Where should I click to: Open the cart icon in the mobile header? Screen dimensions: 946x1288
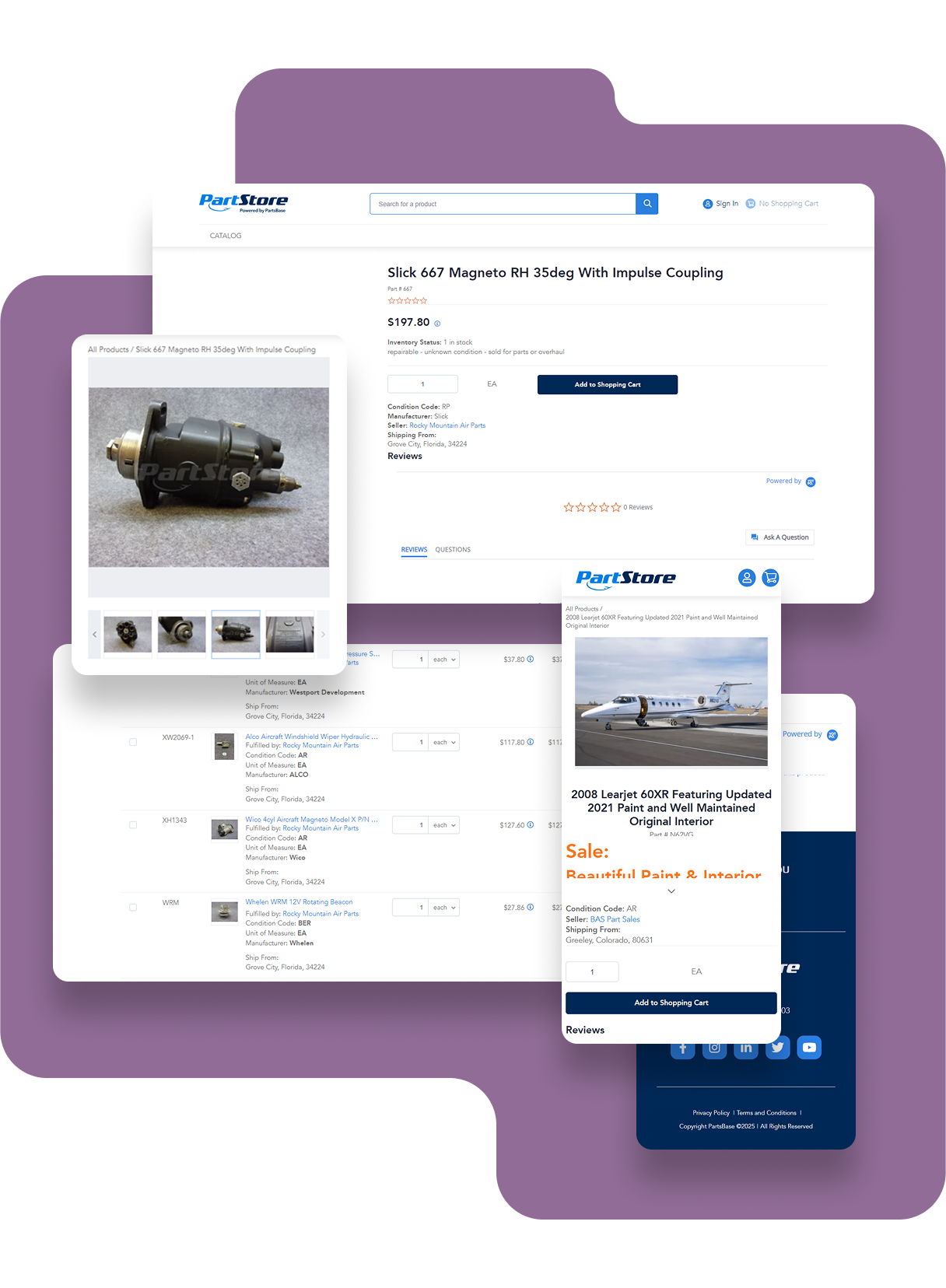(x=770, y=578)
